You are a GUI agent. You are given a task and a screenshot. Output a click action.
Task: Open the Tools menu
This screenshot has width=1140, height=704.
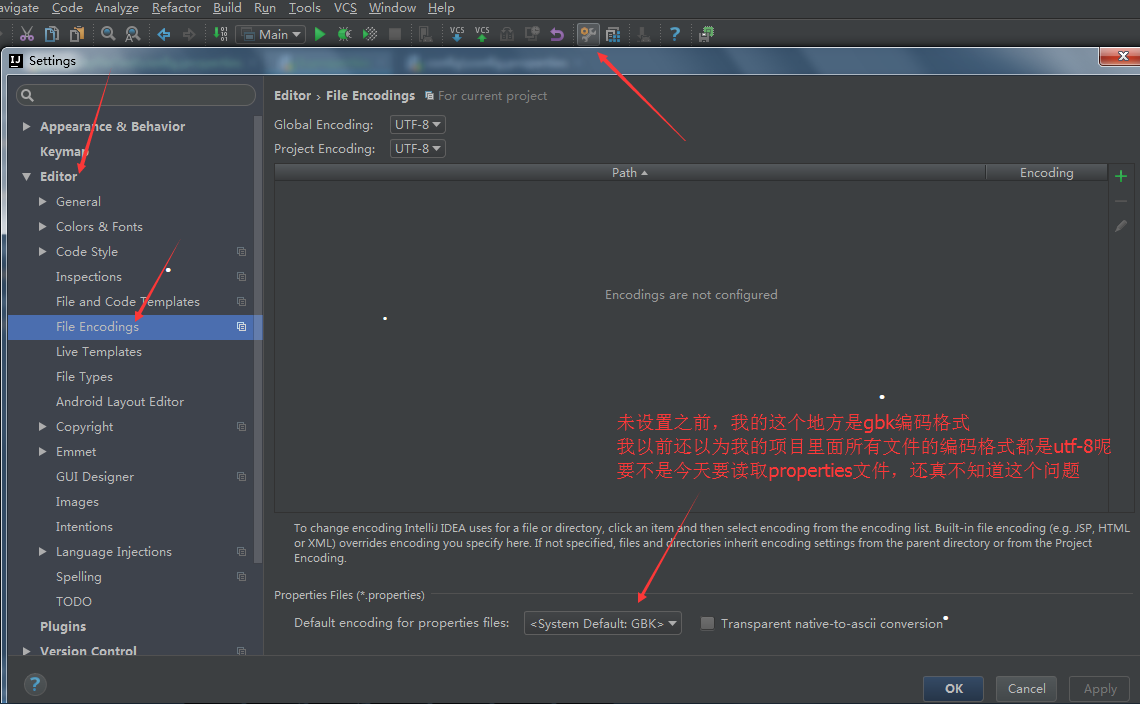(305, 8)
